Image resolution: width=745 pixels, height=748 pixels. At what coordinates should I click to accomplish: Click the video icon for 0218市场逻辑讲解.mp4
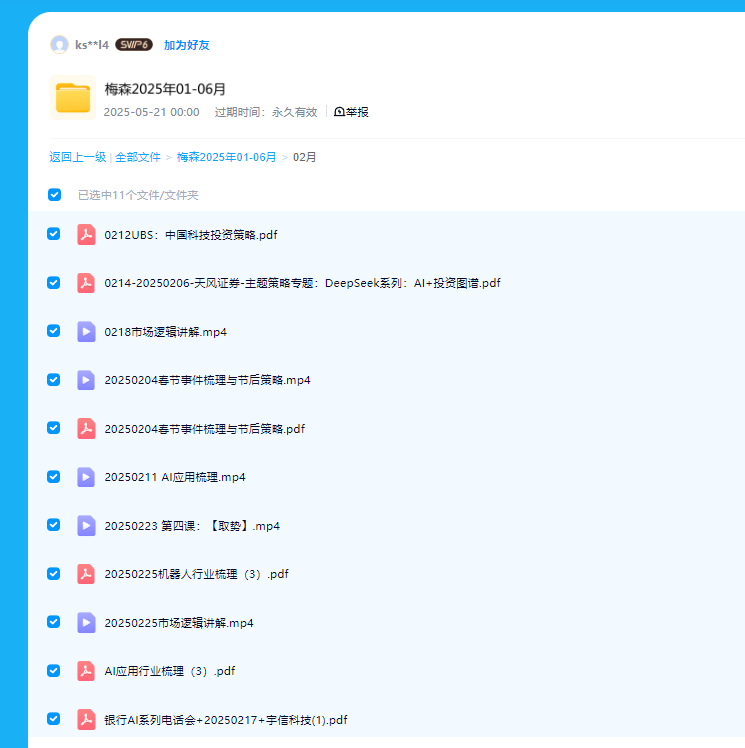[86, 332]
